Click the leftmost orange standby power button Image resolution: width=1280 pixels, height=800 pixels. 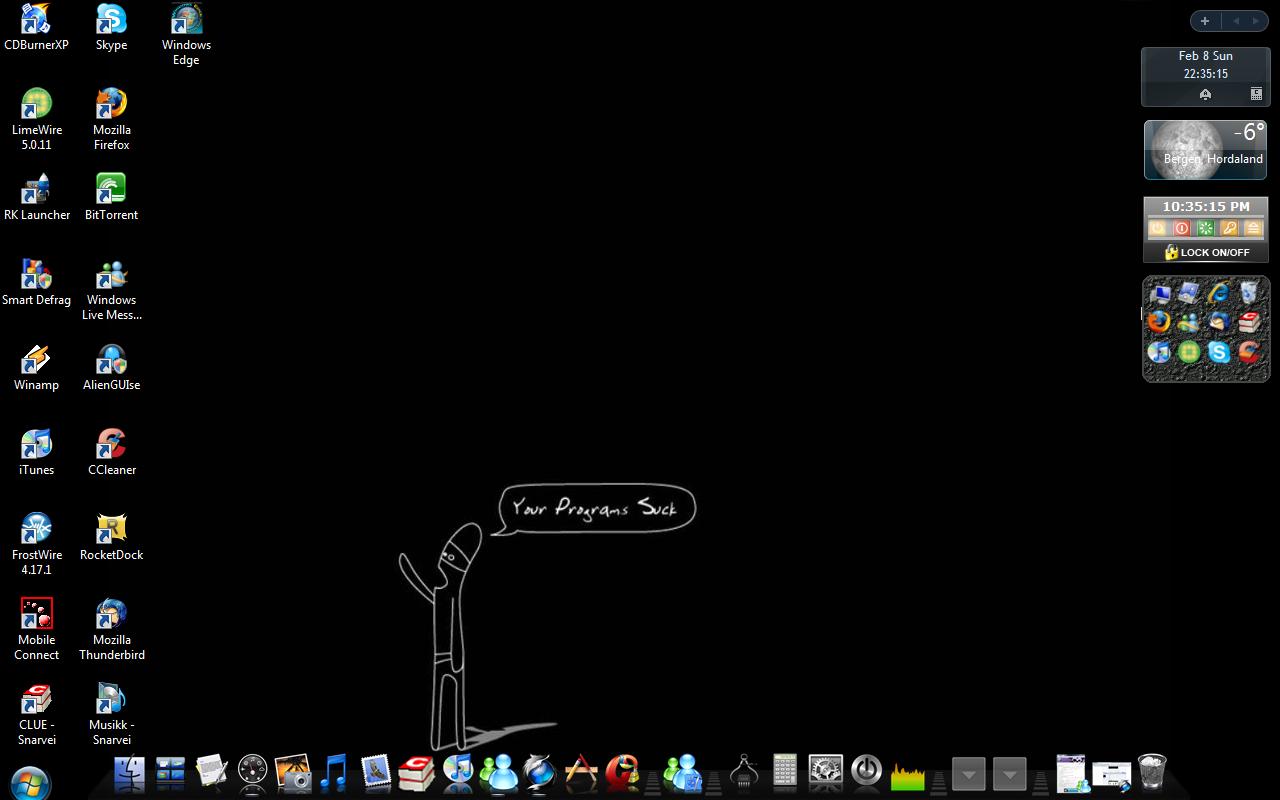1157,229
